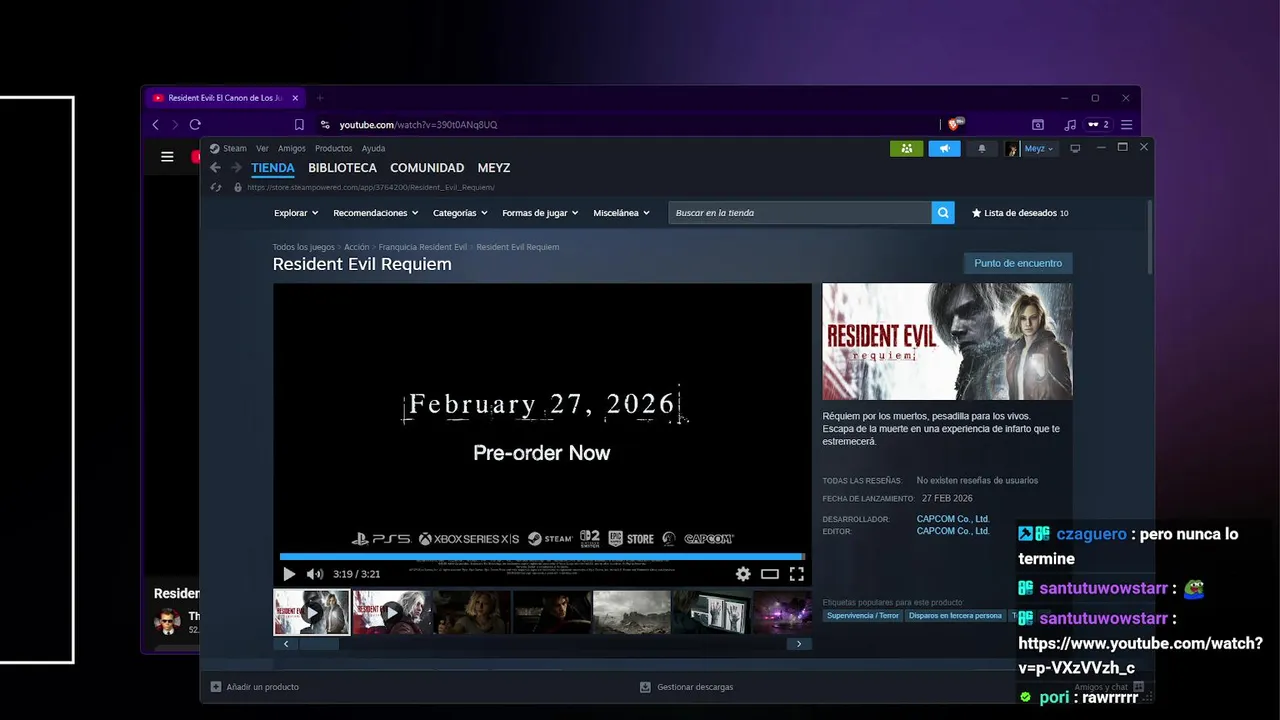Open trailer video settings gear
Screen dimensions: 1280x720
[743, 574]
